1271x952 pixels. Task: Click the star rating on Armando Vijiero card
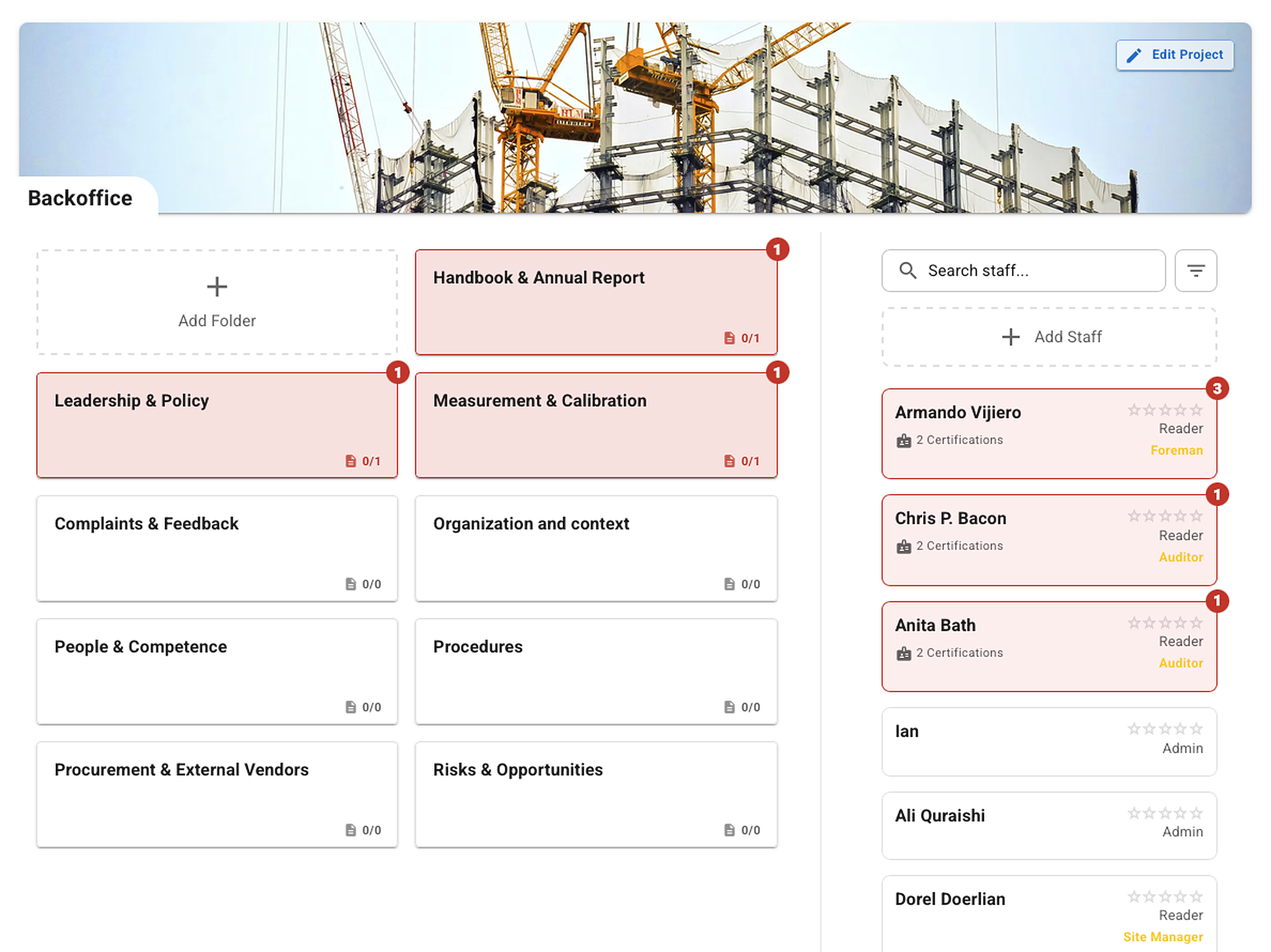pos(1164,410)
